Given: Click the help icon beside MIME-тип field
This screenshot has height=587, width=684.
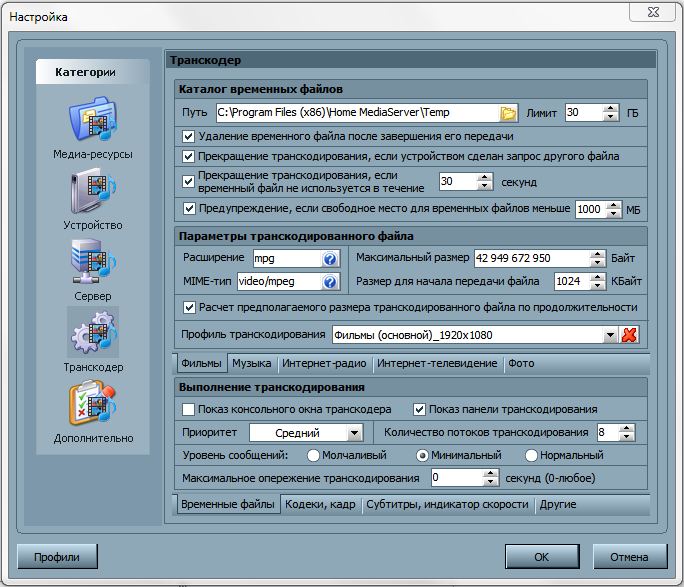Looking at the screenshot, I should 330,281.
